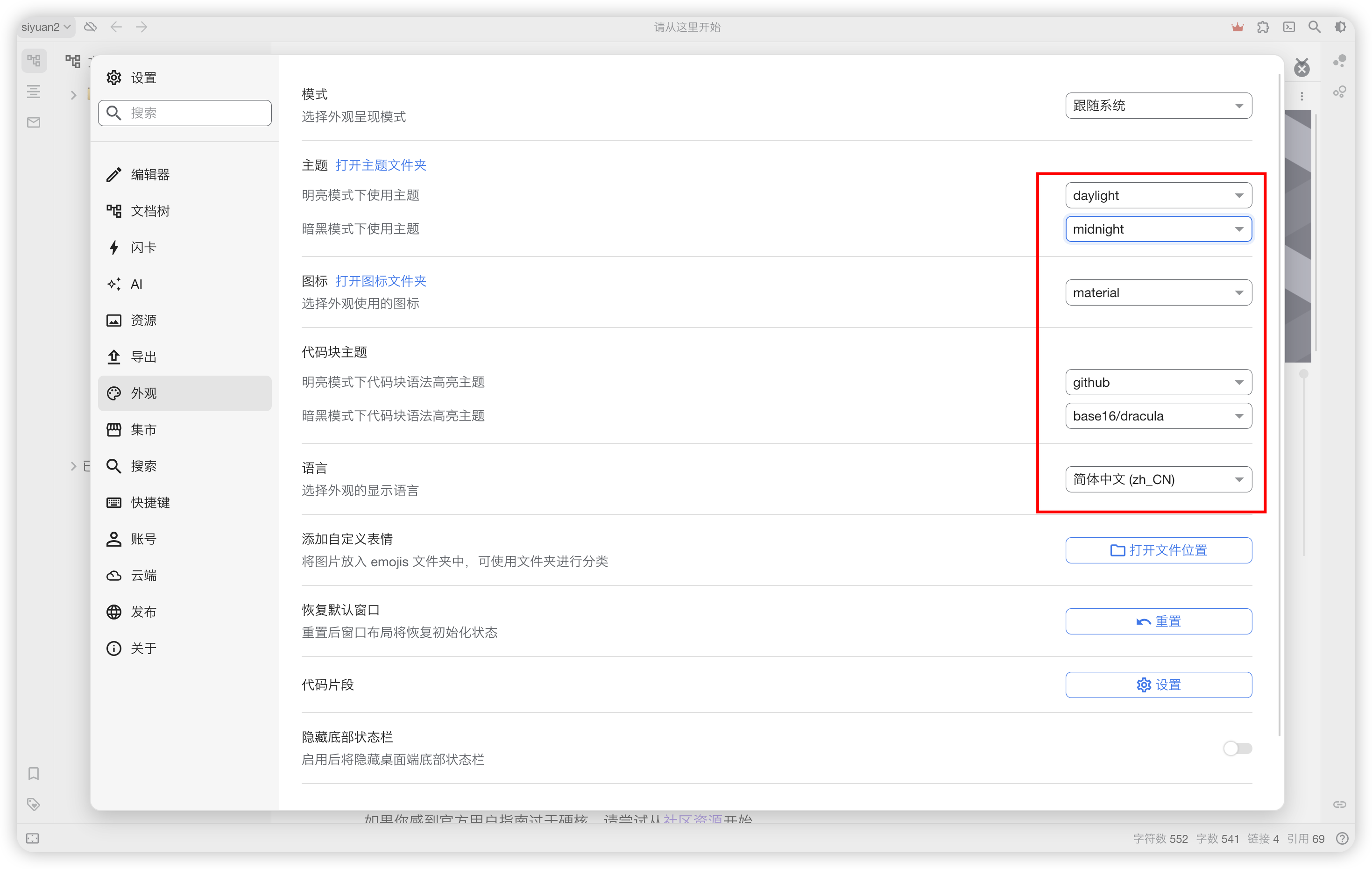Open the global relation graph icon

pos(1340,91)
